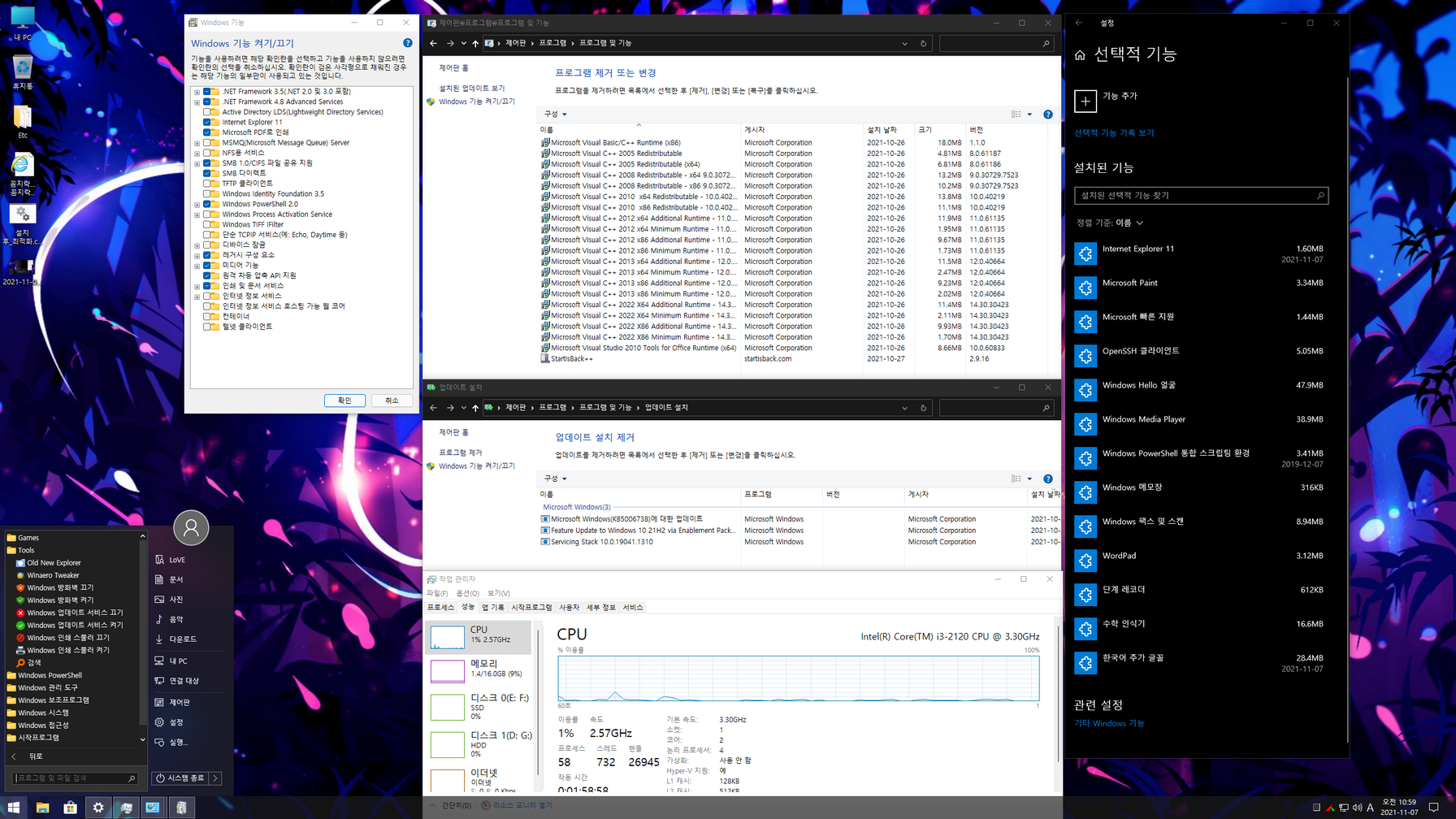Open Microsoft Store from the taskbar
1456x819 pixels.
click(x=71, y=808)
